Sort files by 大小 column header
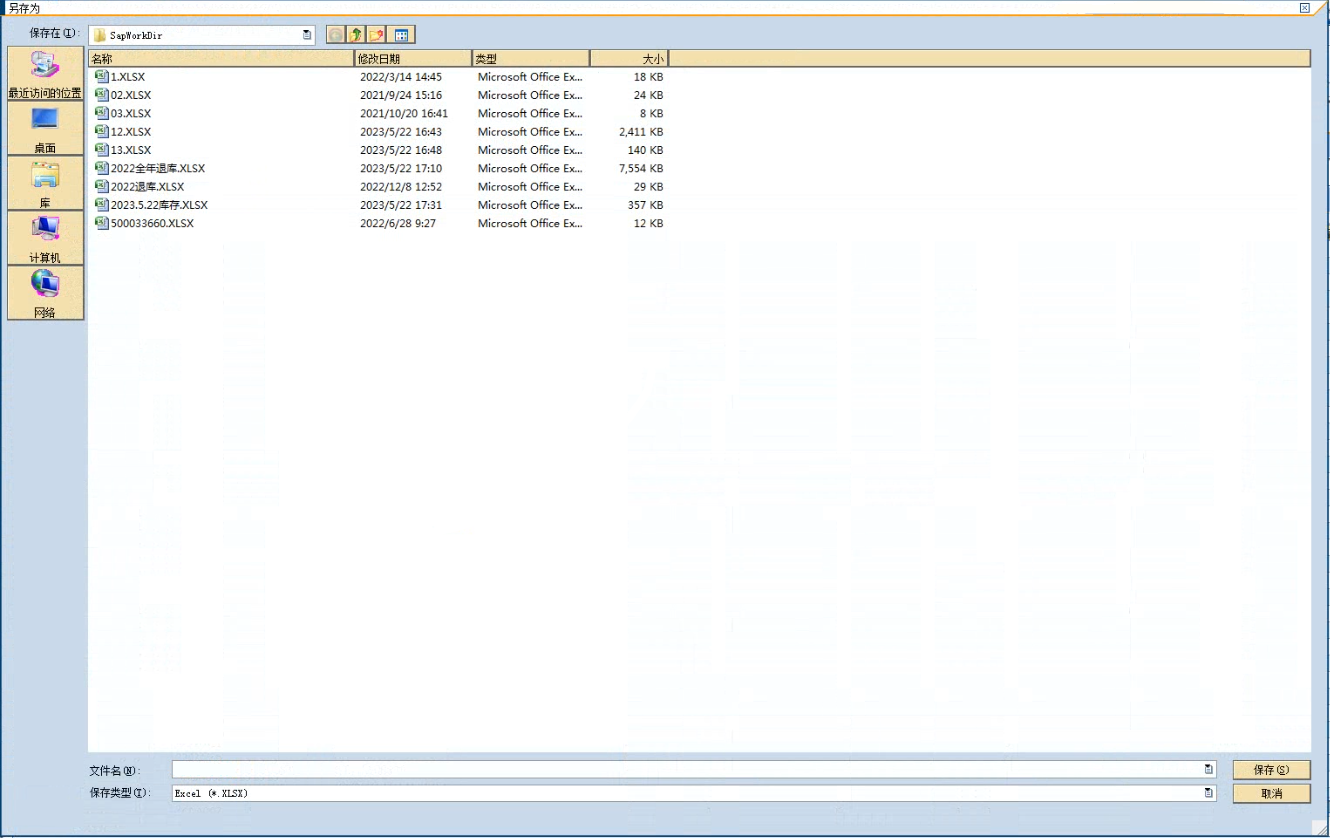The height and width of the screenshot is (838, 1330). [x=629, y=59]
